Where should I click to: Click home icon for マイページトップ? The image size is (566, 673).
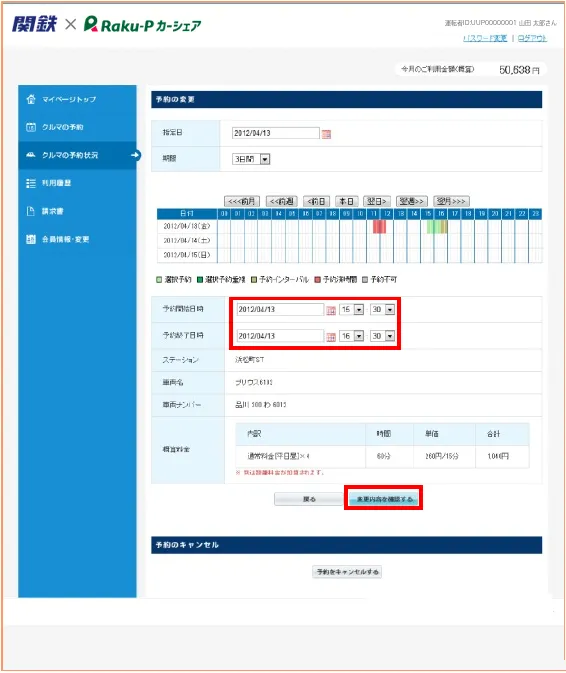pyautogui.click(x=31, y=99)
